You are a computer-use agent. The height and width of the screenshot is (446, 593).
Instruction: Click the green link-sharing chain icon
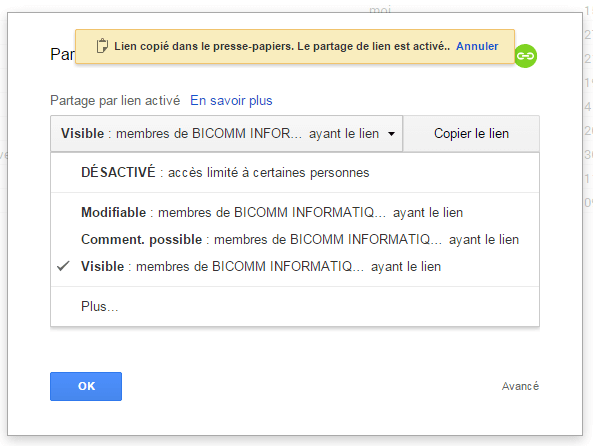[525, 56]
